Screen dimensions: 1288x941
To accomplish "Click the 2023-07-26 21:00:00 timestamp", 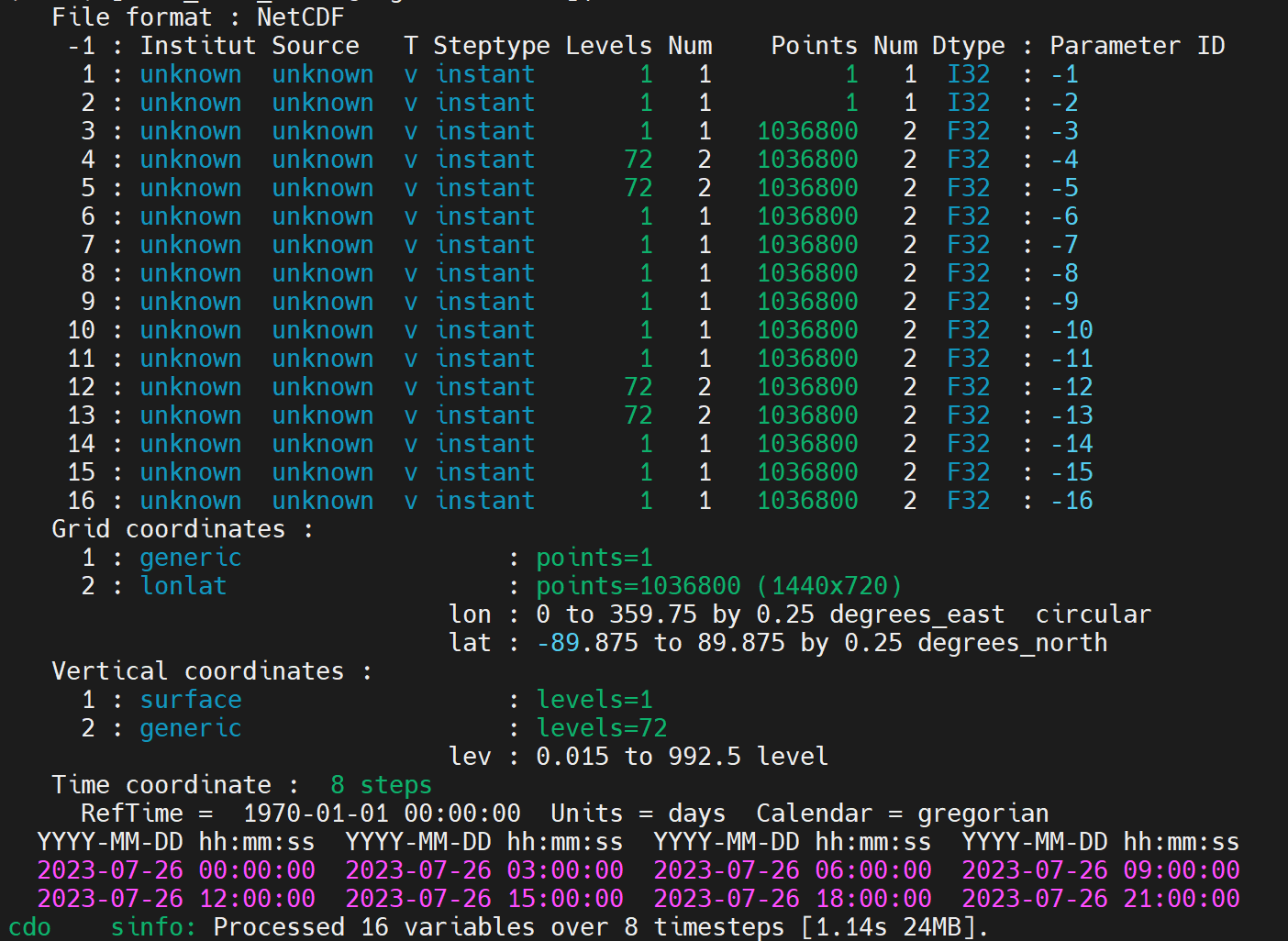I will [x=1100, y=899].
